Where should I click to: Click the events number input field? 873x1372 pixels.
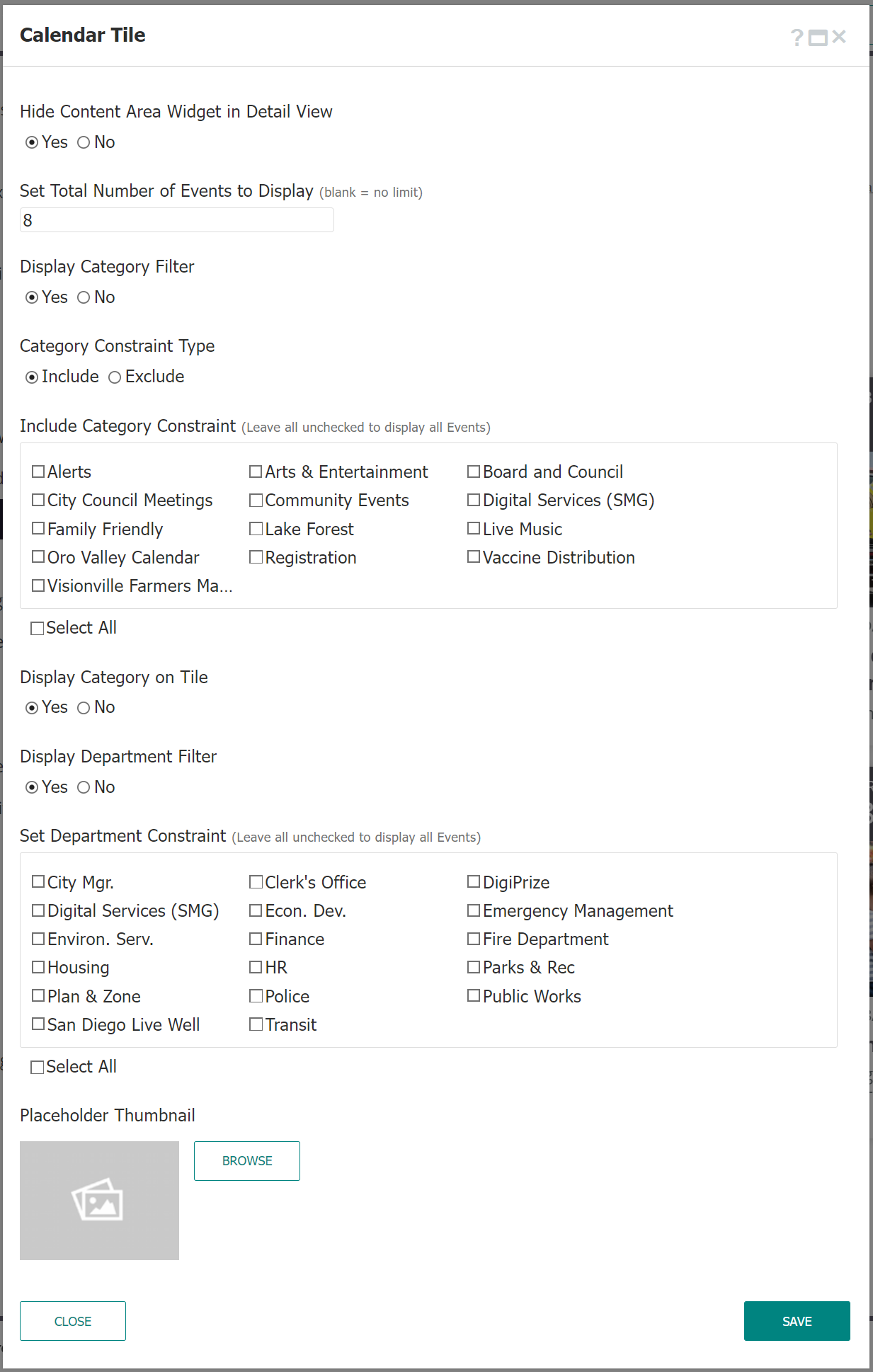(x=176, y=219)
